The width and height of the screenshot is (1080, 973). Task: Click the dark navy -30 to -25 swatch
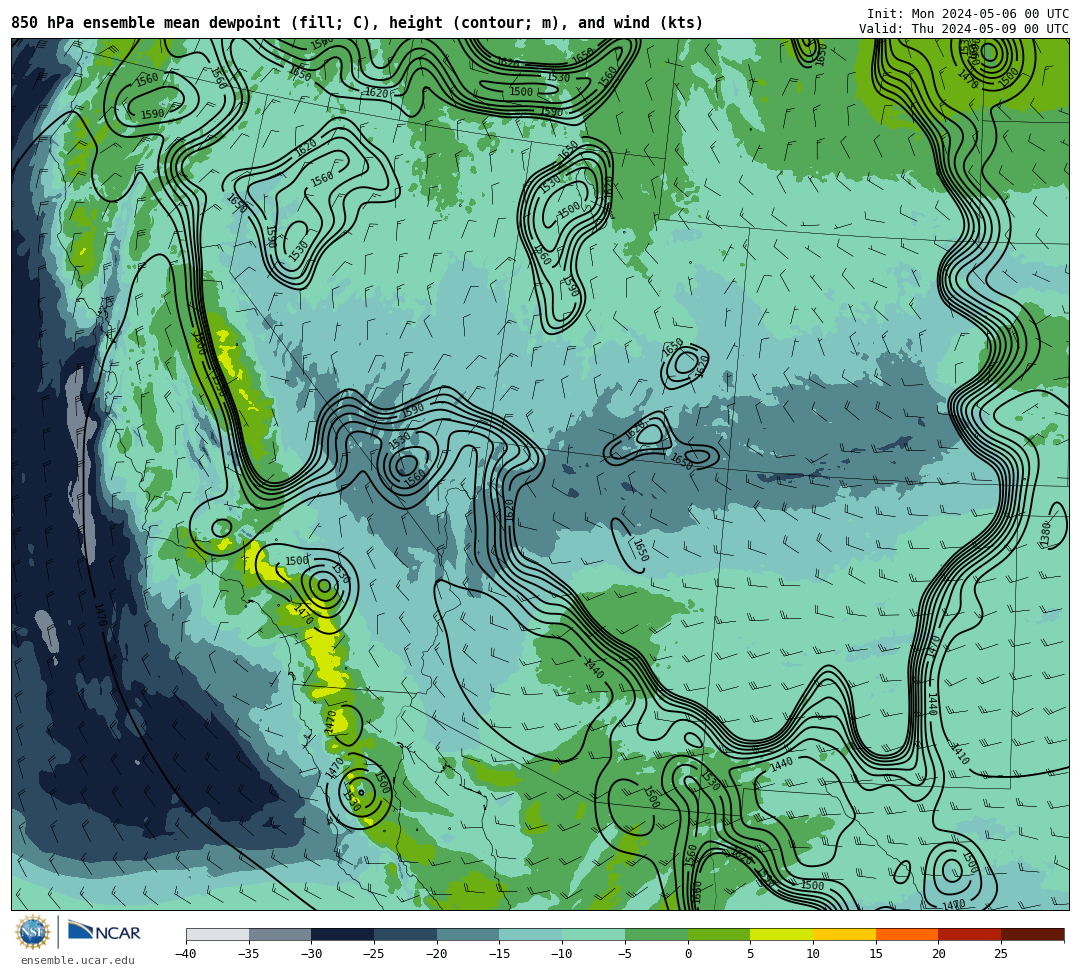[343, 934]
